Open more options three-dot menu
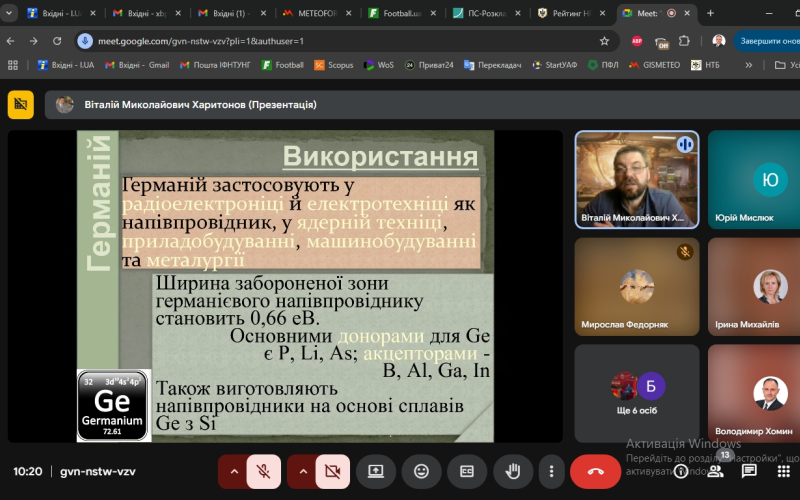800x500 pixels. pos(552,471)
